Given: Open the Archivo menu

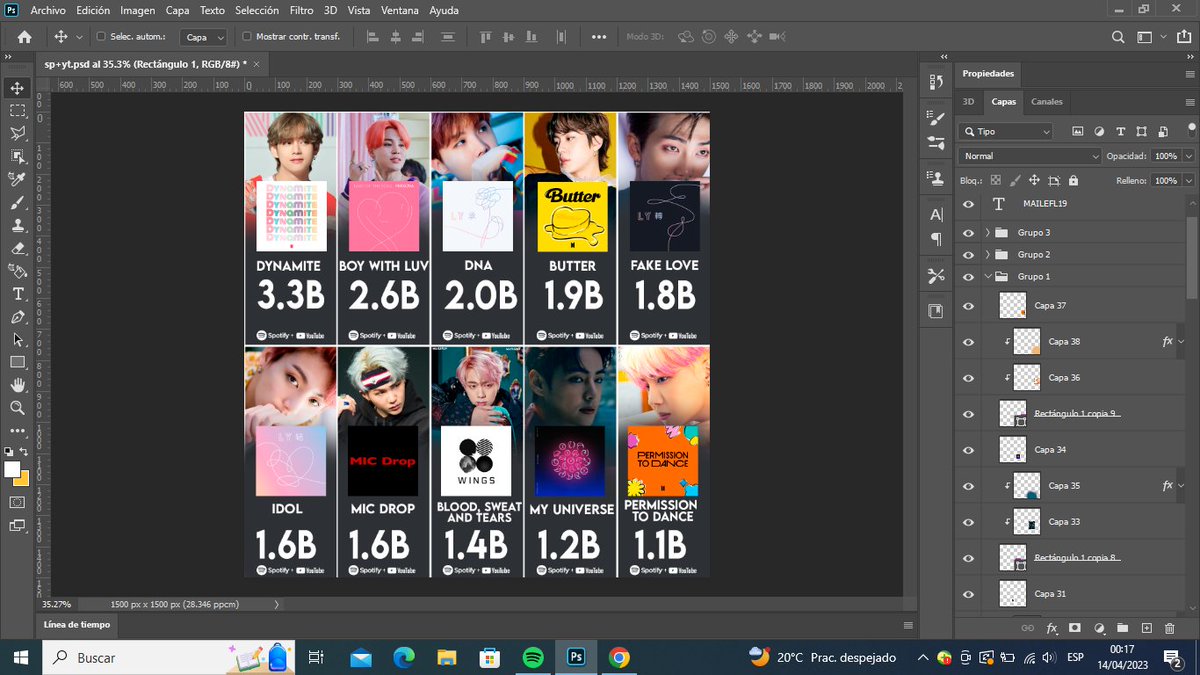Looking at the screenshot, I should 47,9.
